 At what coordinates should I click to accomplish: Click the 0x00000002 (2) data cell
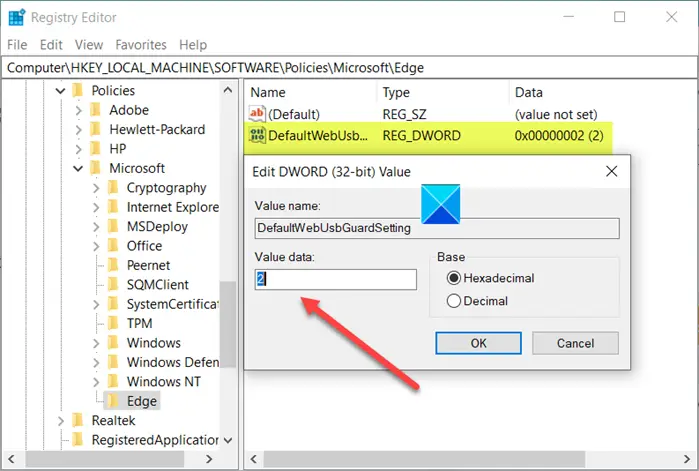(x=559, y=135)
